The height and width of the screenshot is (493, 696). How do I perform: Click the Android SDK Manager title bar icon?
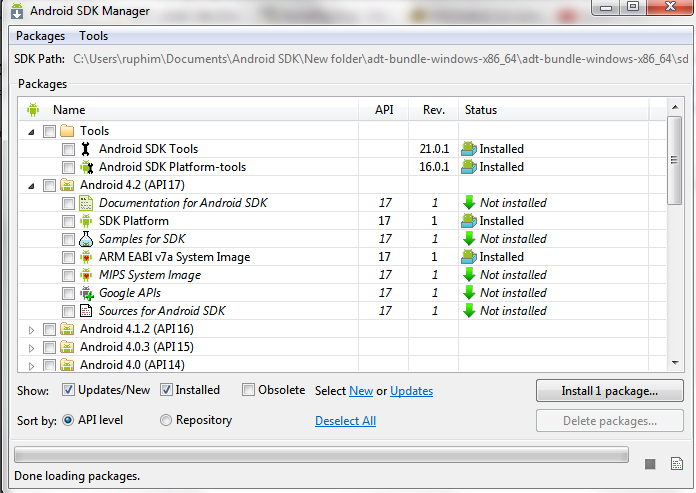point(17,11)
